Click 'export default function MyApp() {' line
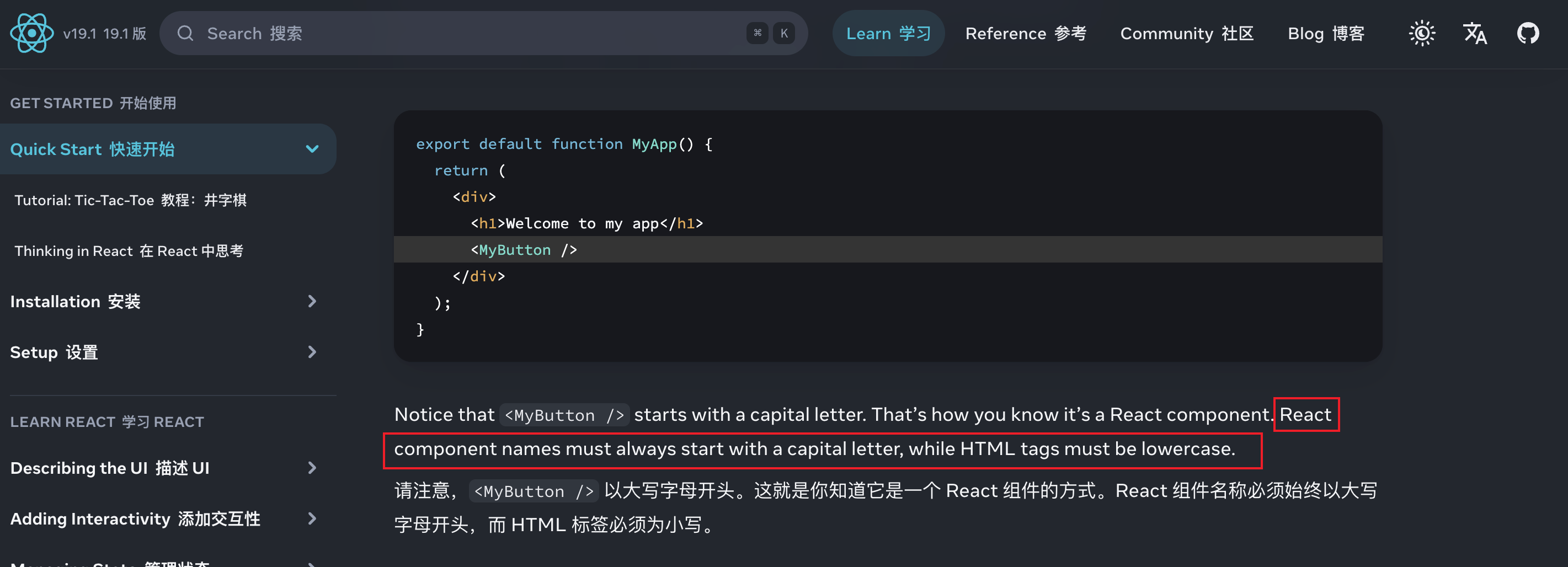 click(564, 144)
